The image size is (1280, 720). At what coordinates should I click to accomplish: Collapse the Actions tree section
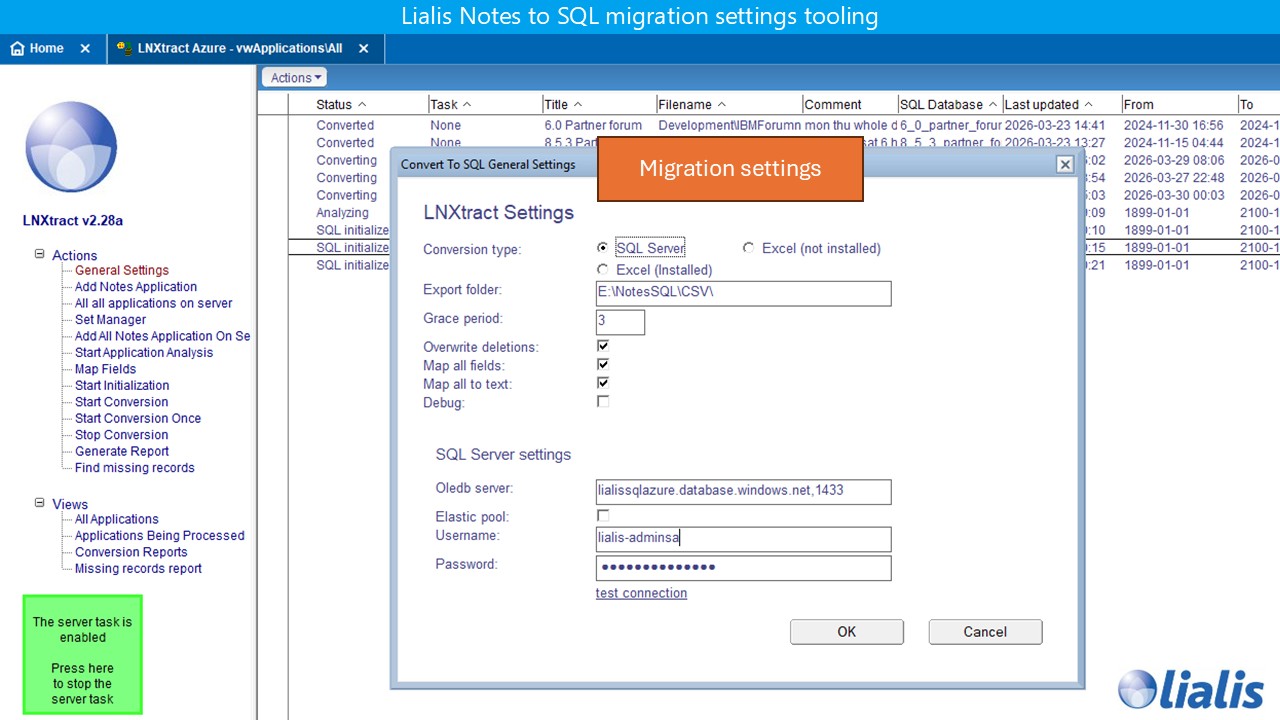(38, 255)
